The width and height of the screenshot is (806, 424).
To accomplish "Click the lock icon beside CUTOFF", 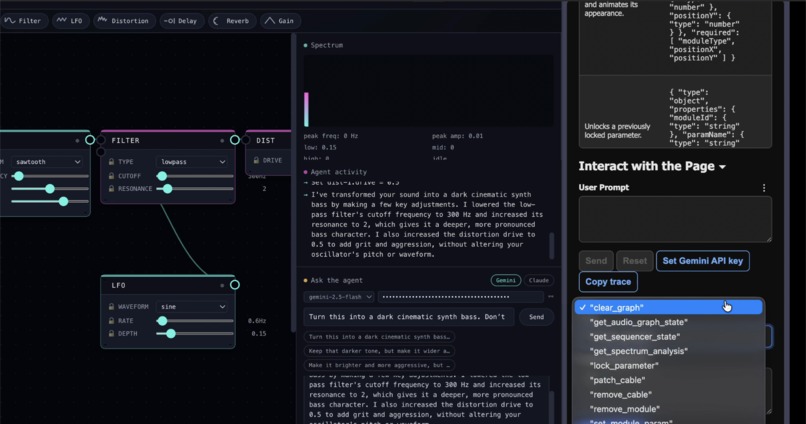I will [111, 176].
